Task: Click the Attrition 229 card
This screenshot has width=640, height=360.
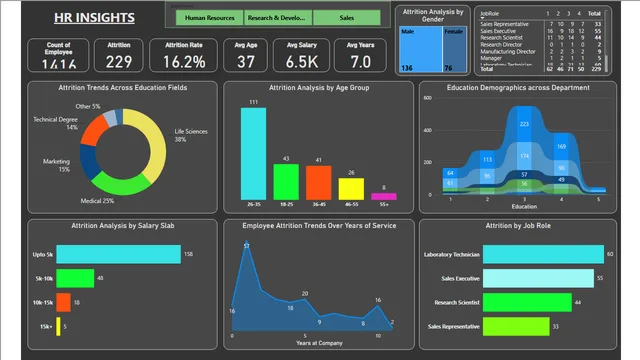Action: click(x=119, y=55)
